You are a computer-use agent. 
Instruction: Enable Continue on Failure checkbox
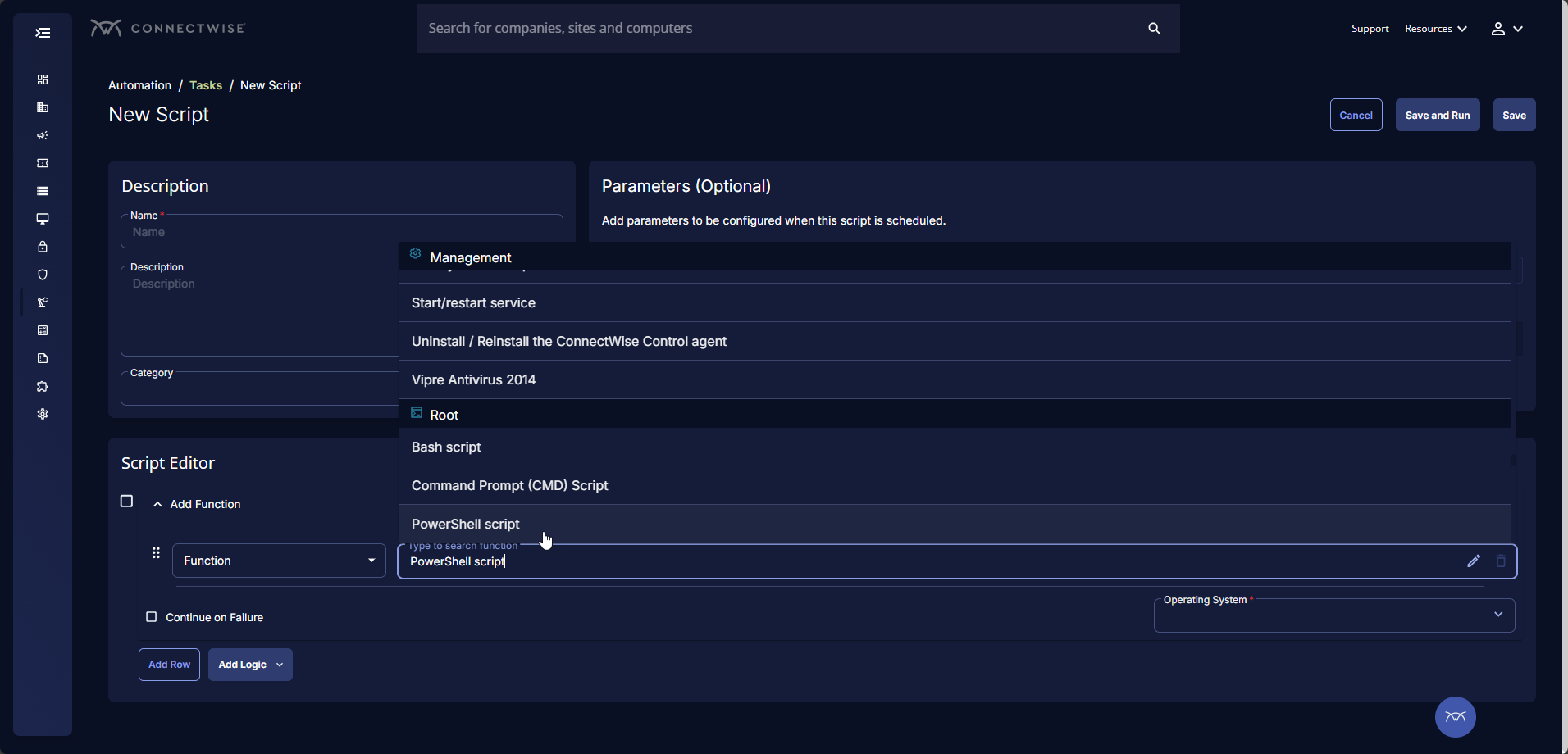pos(151,617)
